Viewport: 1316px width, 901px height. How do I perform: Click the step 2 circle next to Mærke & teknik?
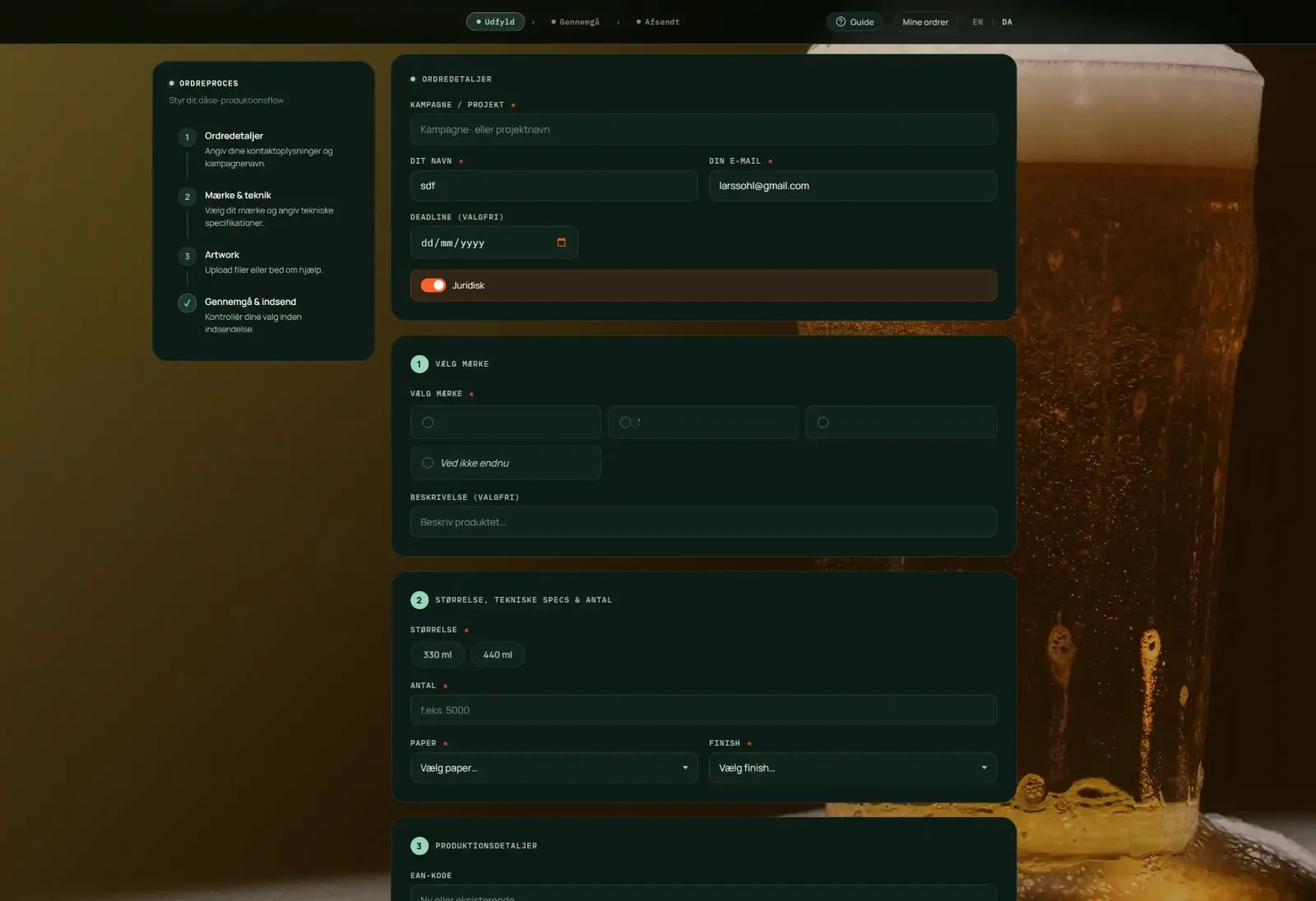click(188, 196)
